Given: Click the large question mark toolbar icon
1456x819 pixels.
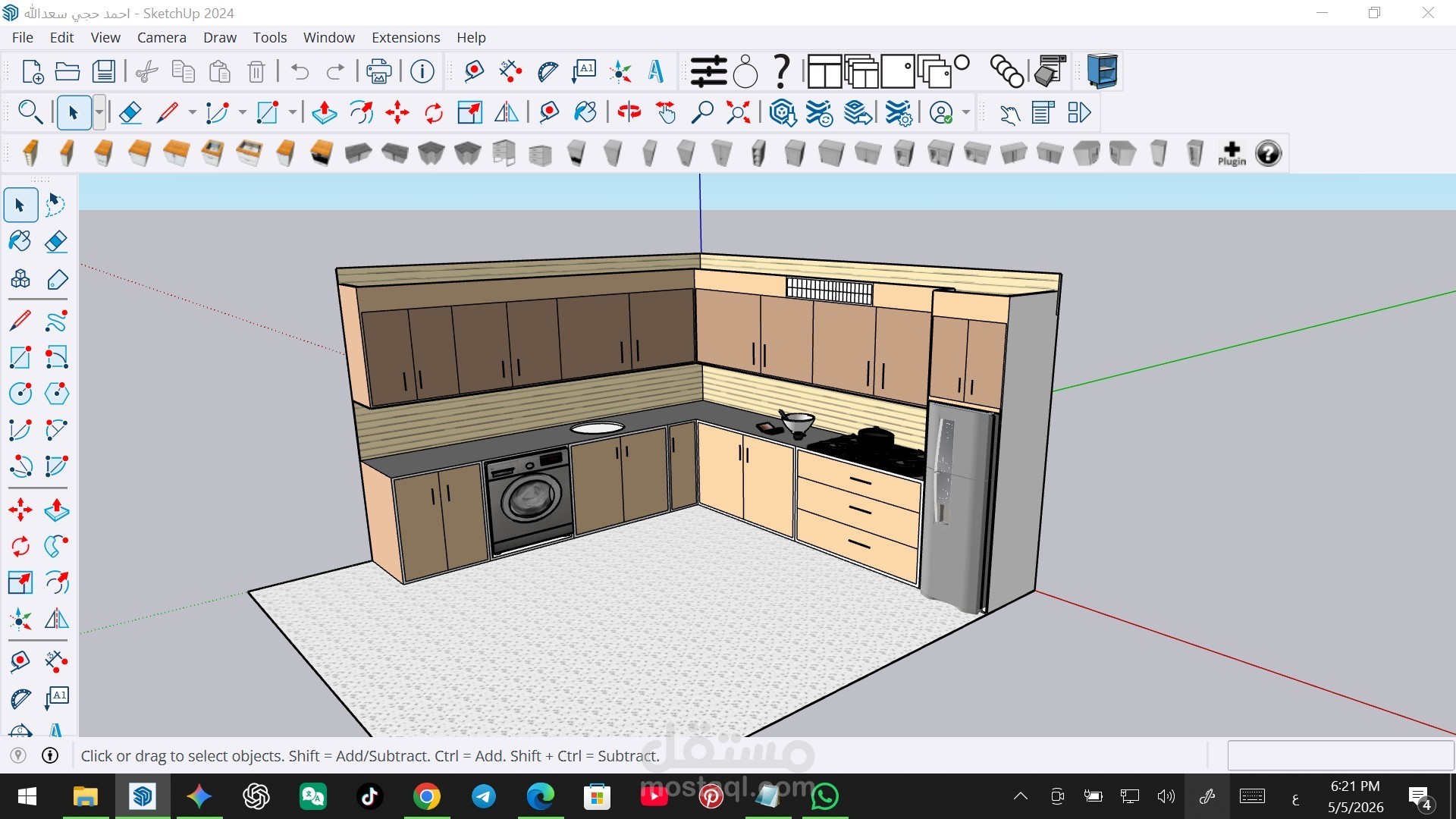Looking at the screenshot, I should click(x=781, y=71).
